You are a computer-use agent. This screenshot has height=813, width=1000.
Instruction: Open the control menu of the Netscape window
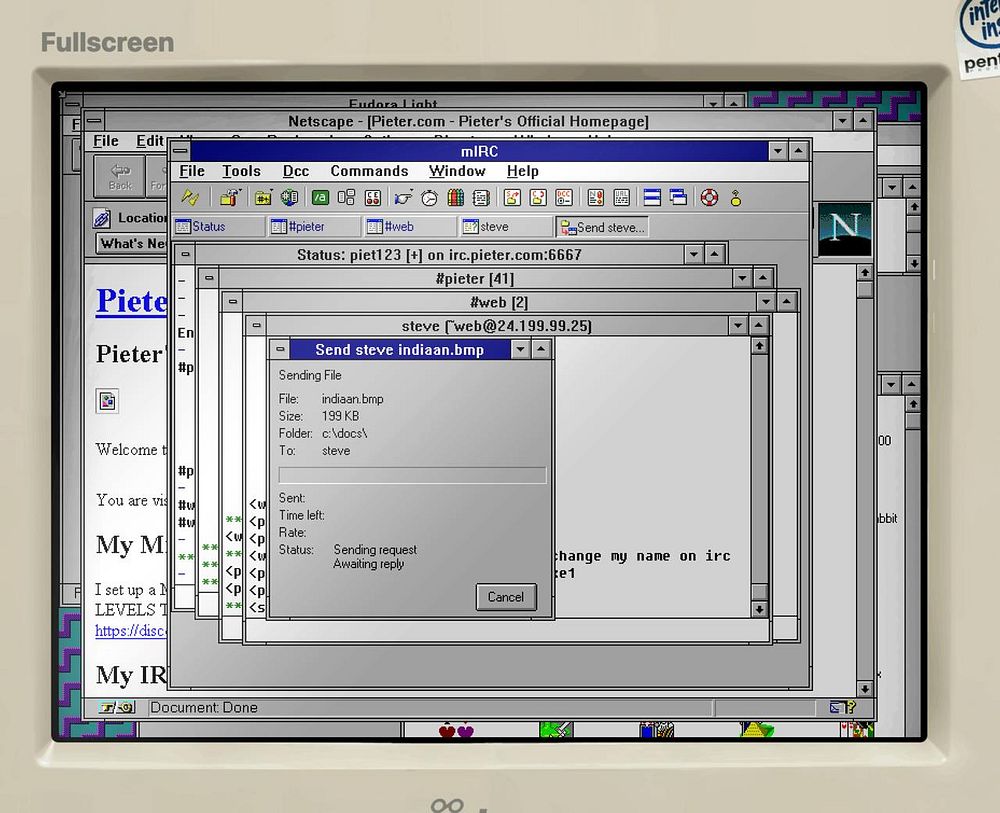coord(94,121)
